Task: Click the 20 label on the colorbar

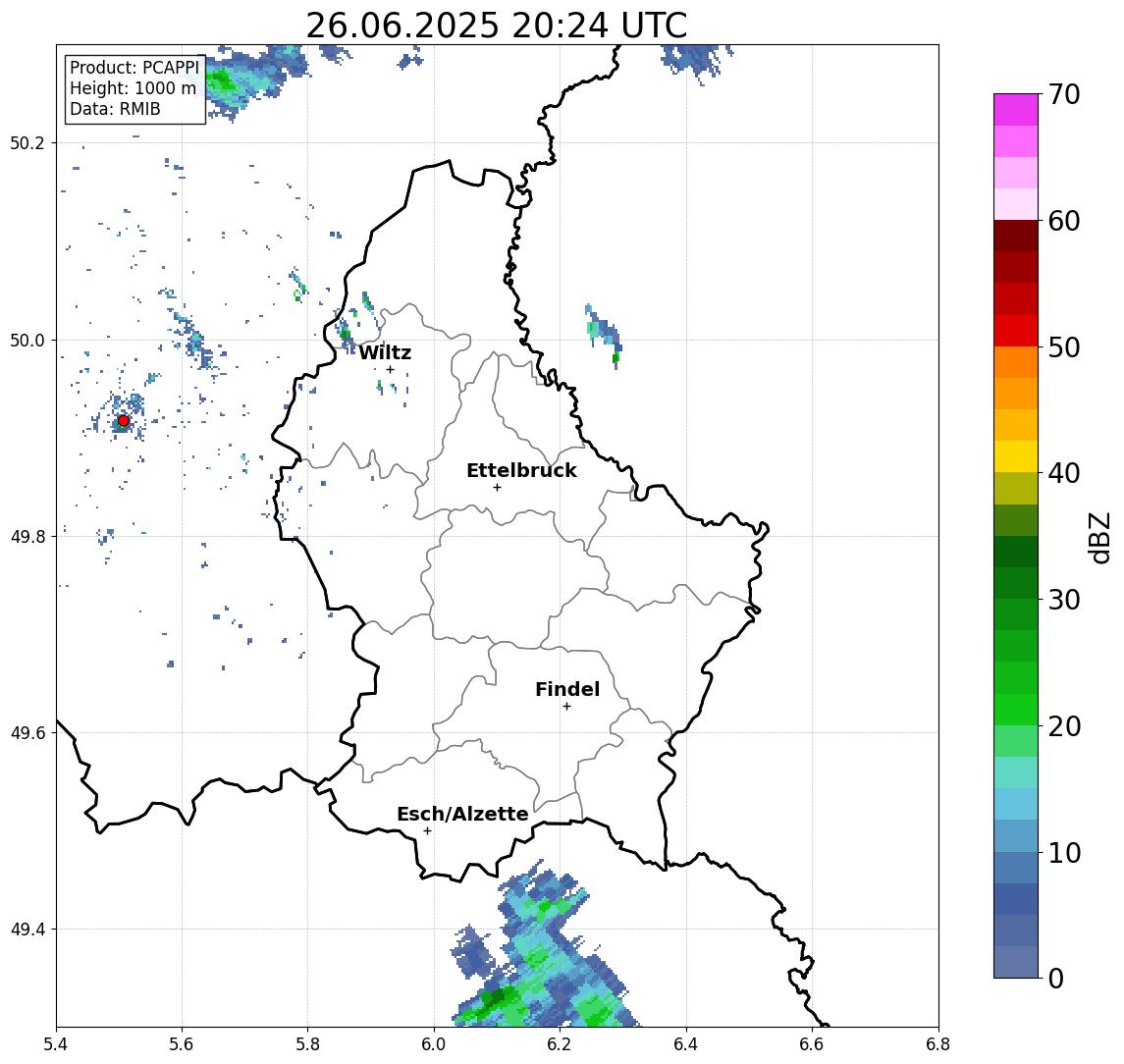Action: [x=1064, y=725]
